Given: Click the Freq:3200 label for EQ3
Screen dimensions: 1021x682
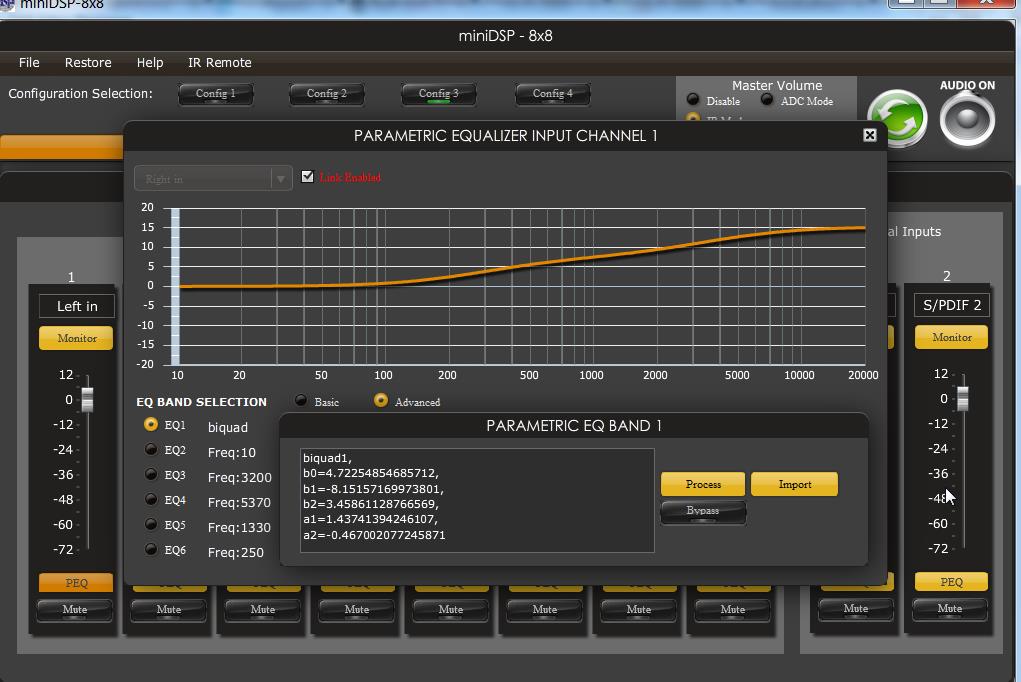Looking at the screenshot, I should click(x=240, y=477).
